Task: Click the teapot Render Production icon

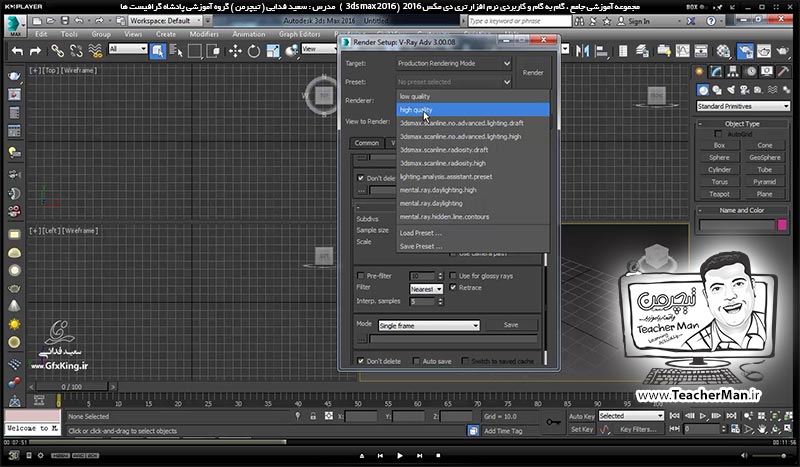Action: pos(782,51)
